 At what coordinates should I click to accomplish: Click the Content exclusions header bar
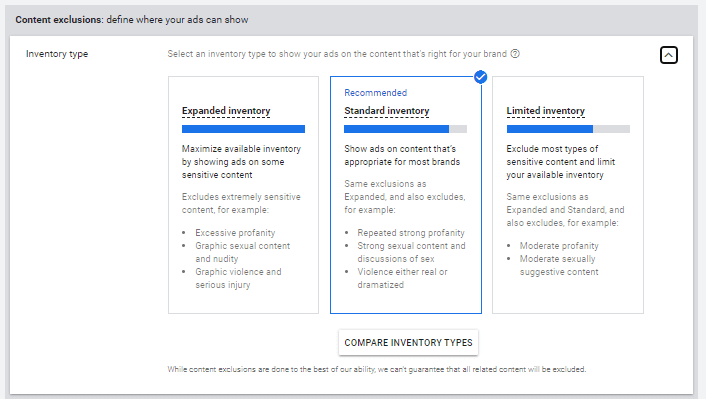pos(351,20)
